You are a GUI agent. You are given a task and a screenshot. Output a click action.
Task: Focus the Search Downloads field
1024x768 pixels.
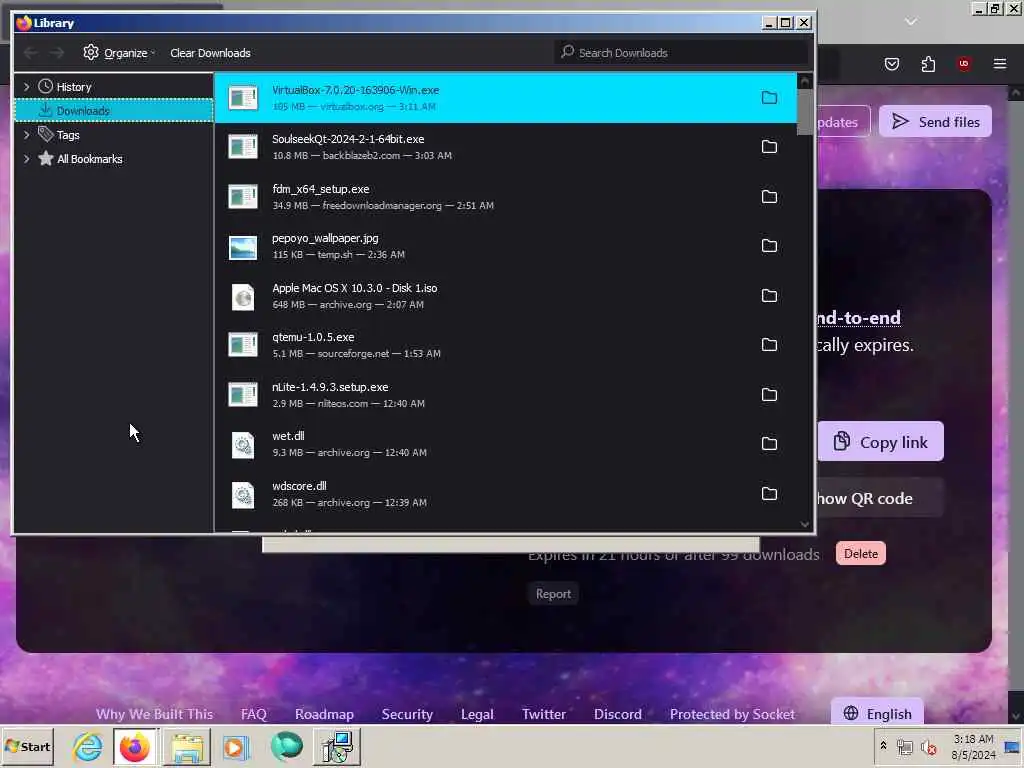coord(681,52)
